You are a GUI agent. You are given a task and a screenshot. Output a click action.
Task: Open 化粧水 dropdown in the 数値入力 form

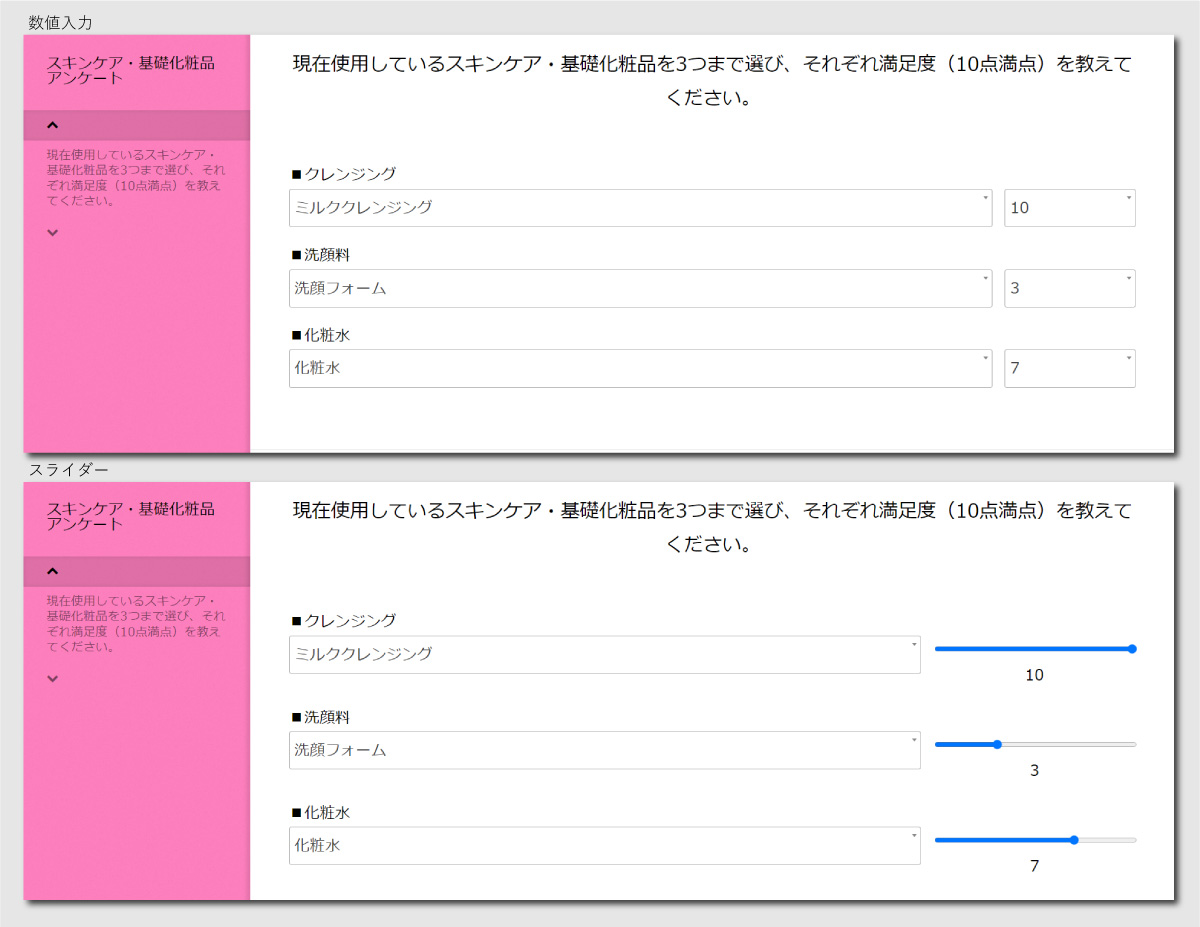pyautogui.click(x=640, y=368)
